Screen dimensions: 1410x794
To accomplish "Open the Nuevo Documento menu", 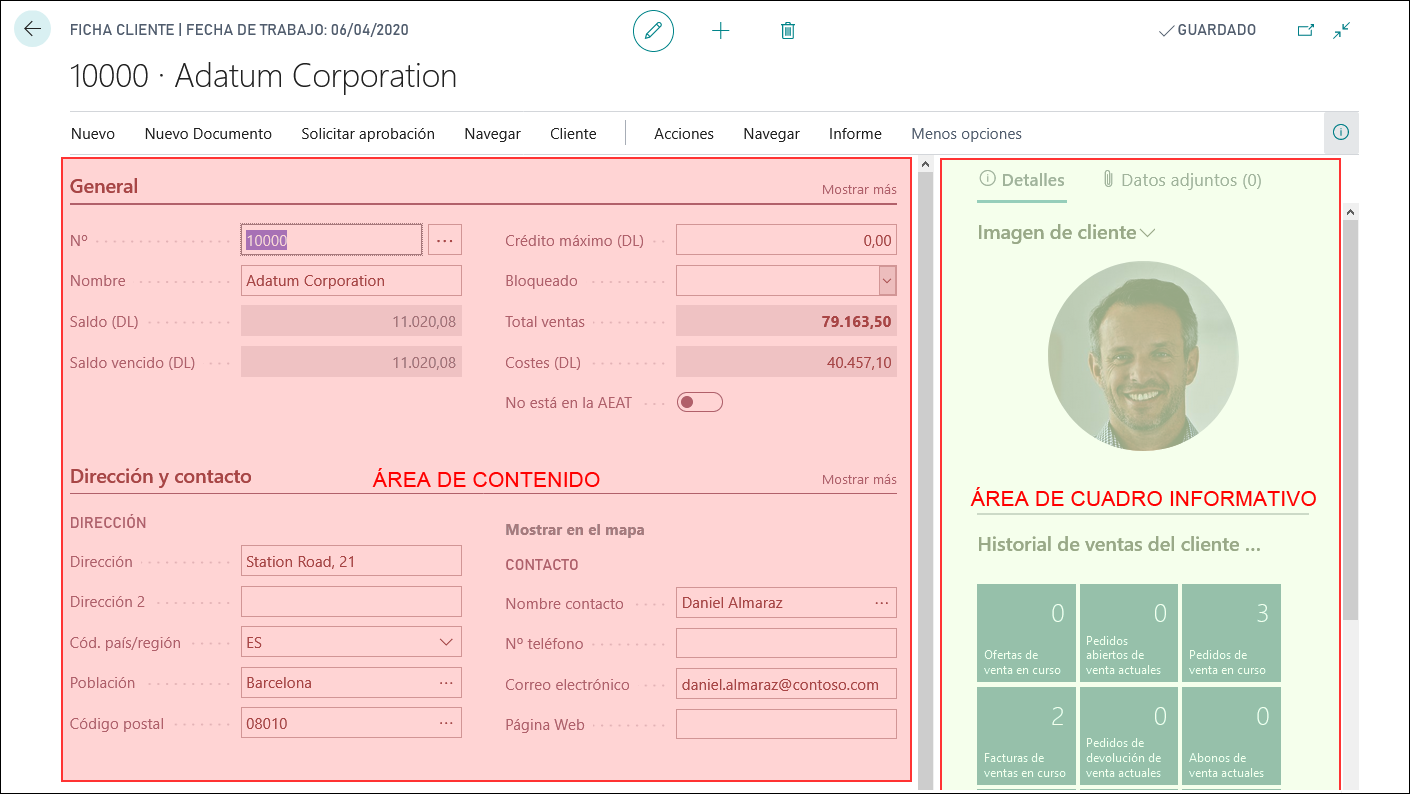I will tap(208, 134).
